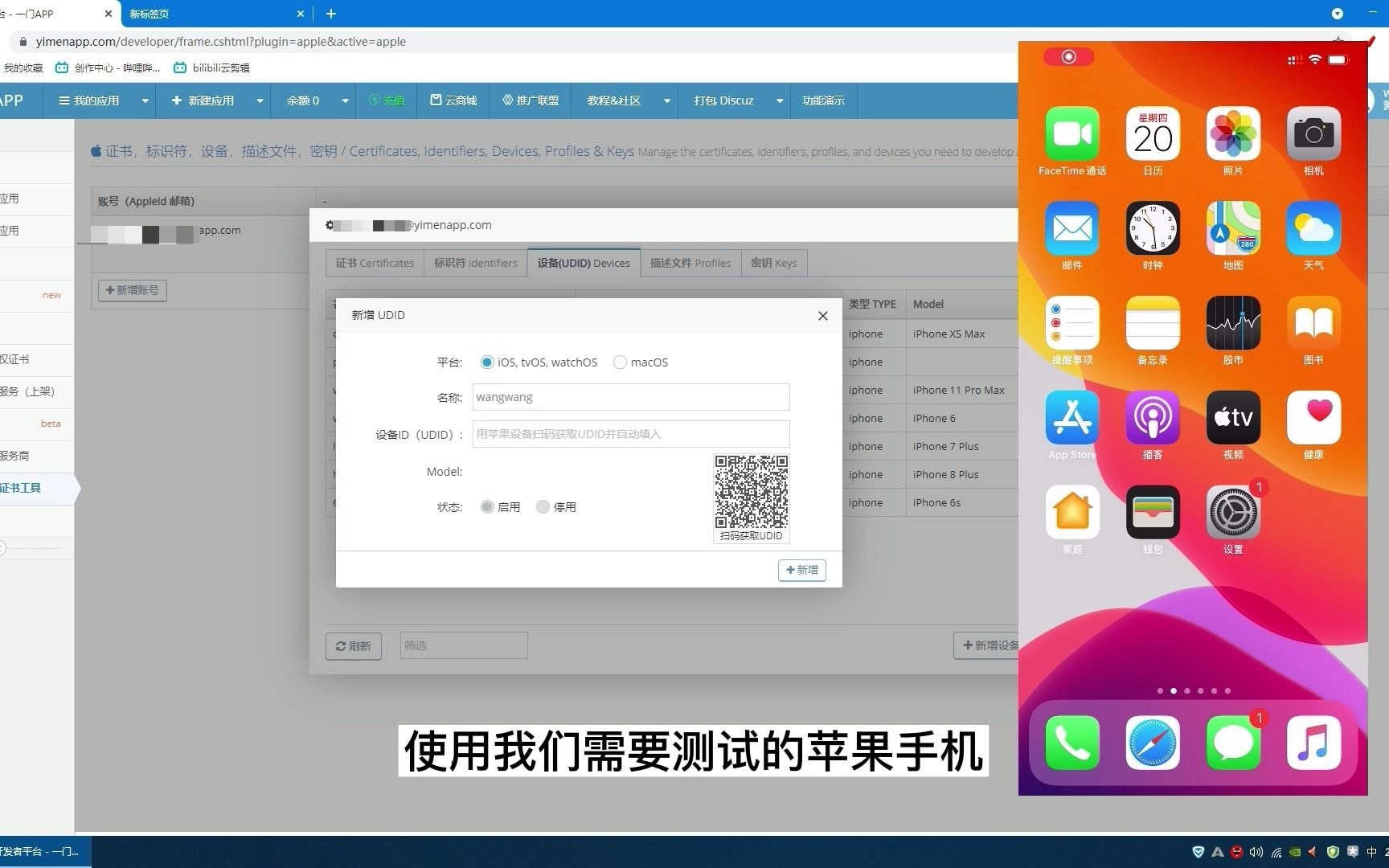Click the UDID QR code to enlarge
This screenshot has height=868, width=1389.
(x=750, y=492)
